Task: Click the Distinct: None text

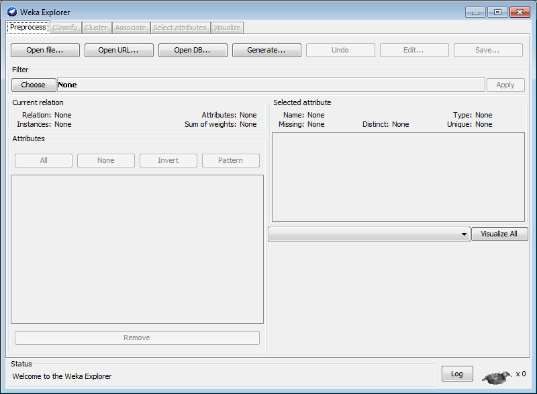Action: pyautogui.click(x=386, y=124)
